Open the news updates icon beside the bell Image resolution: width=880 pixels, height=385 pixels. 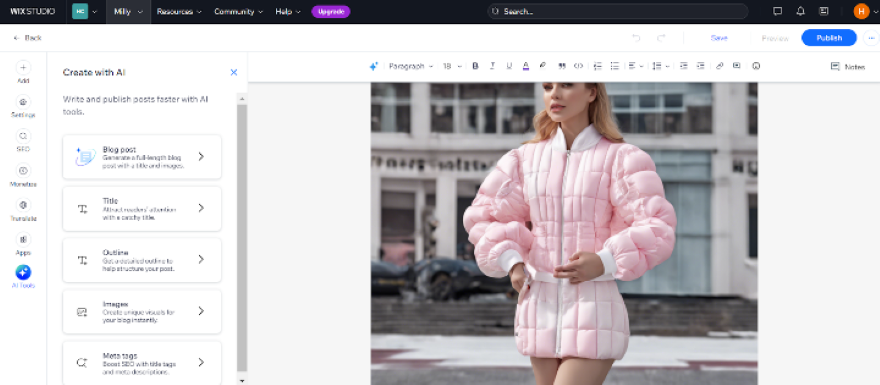824,11
